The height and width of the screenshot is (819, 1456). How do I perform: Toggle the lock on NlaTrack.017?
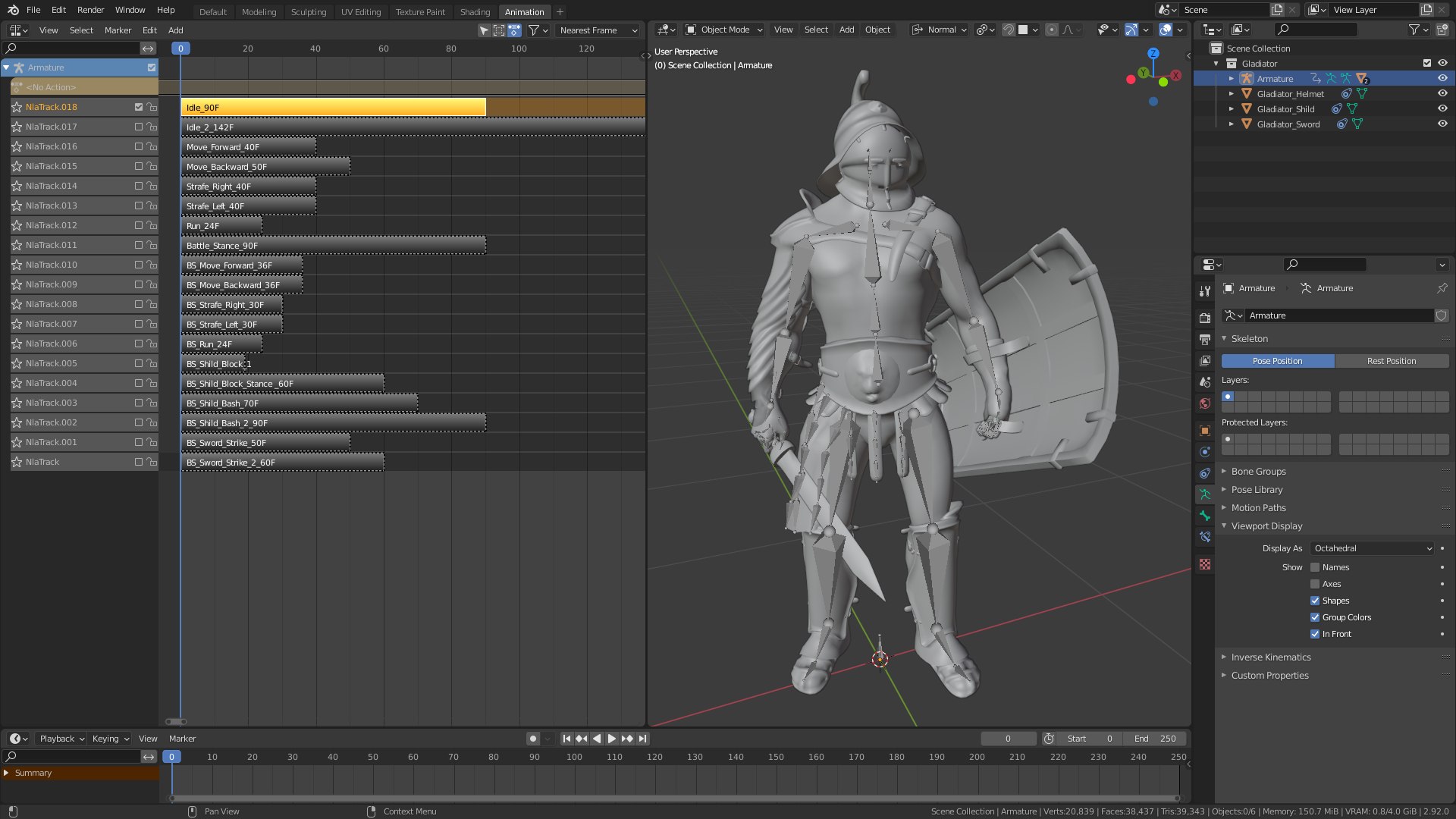click(x=152, y=127)
